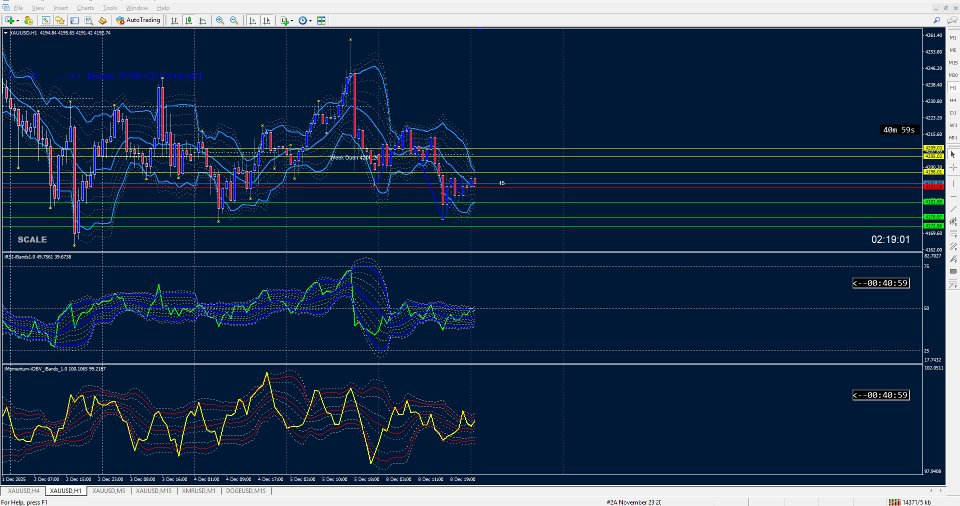
Task: Pick the horizontal line drawing tool
Action: [x=953, y=196]
